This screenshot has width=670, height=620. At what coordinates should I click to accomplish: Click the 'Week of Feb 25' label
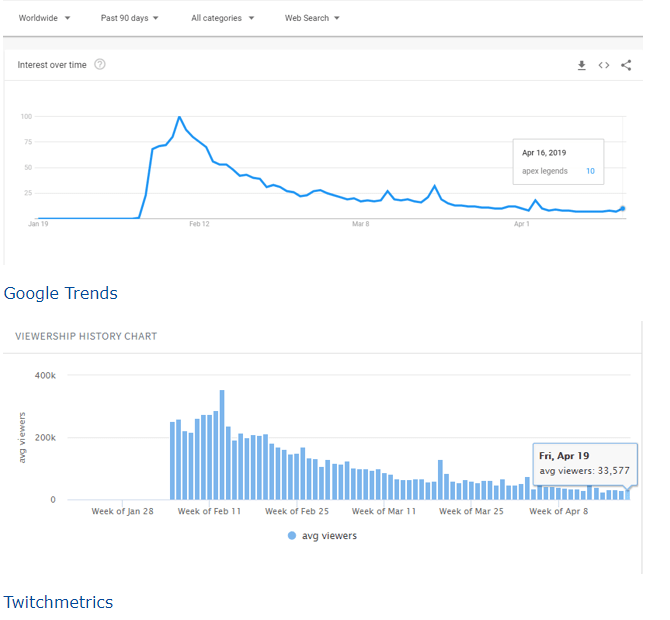(297, 511)
